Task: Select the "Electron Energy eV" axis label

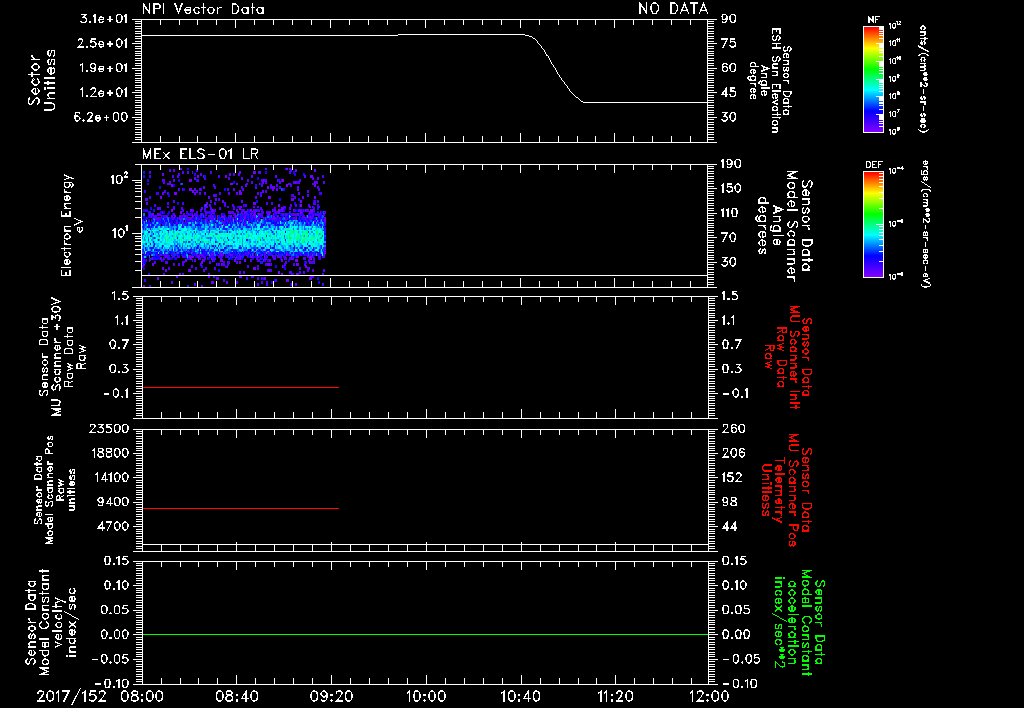Action: (x=73, y=225)
